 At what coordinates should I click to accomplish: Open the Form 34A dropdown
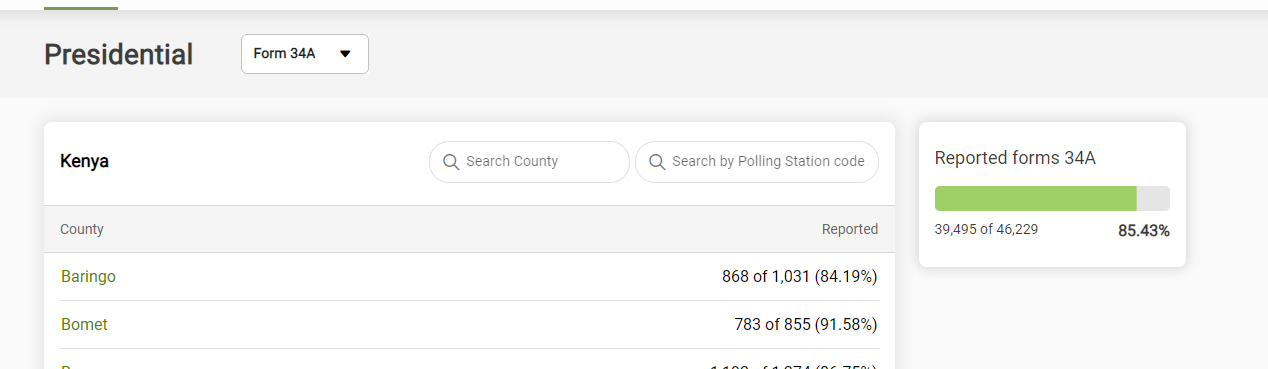(x=305, y=54)
